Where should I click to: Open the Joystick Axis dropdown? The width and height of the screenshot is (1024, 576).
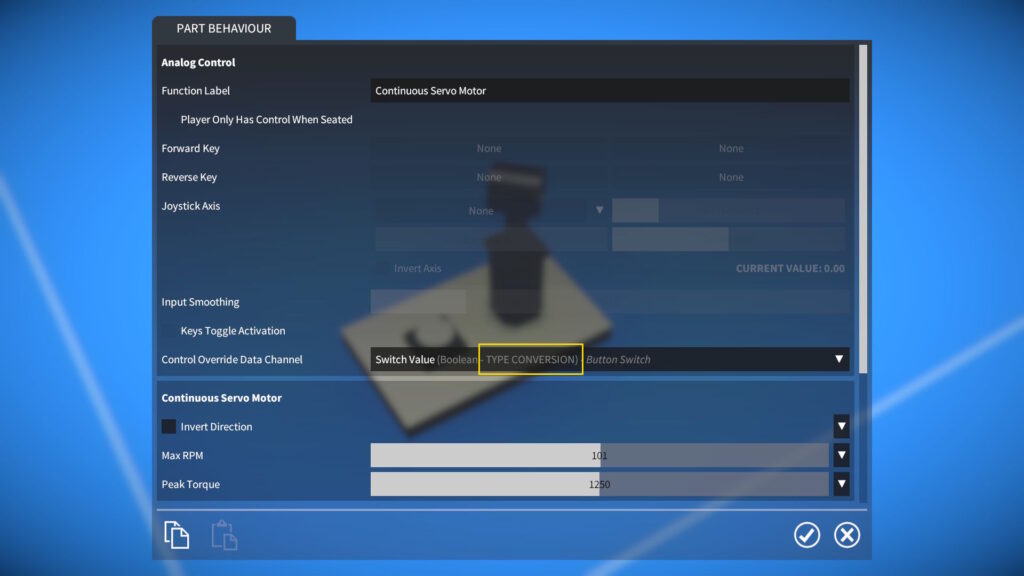click(489, 211)
